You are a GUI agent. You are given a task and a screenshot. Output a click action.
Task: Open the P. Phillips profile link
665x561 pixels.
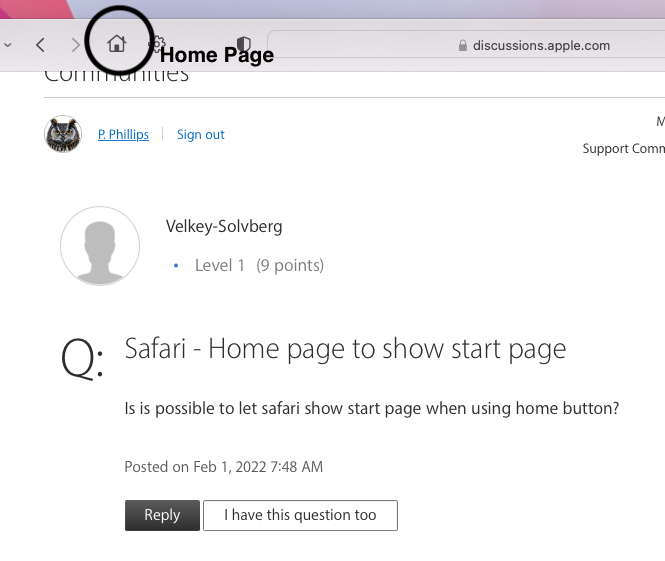pos(123,134)
